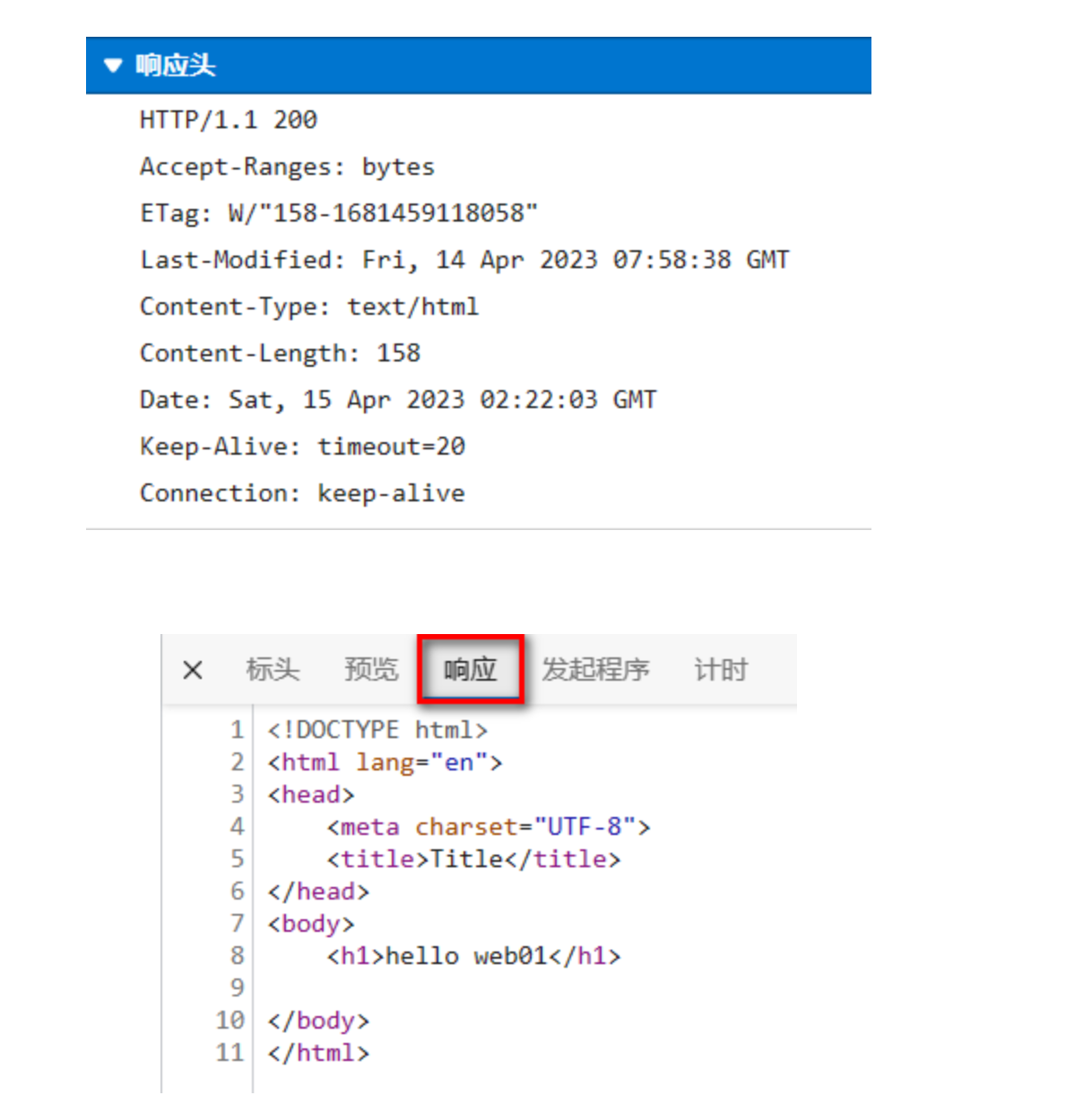Collapse the 响应头 section triangle
1092x1104 pixels.
tap(113, 65)
